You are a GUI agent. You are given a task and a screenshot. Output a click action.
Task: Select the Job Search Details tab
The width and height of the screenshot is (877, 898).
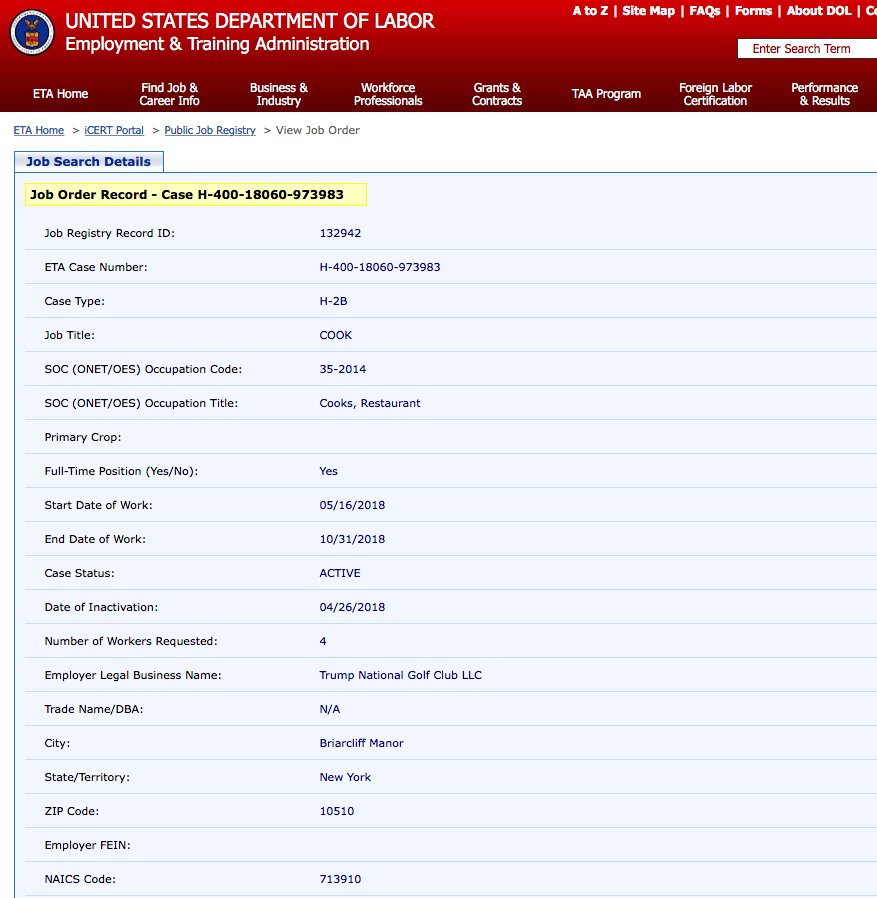(x=89, y=162)
